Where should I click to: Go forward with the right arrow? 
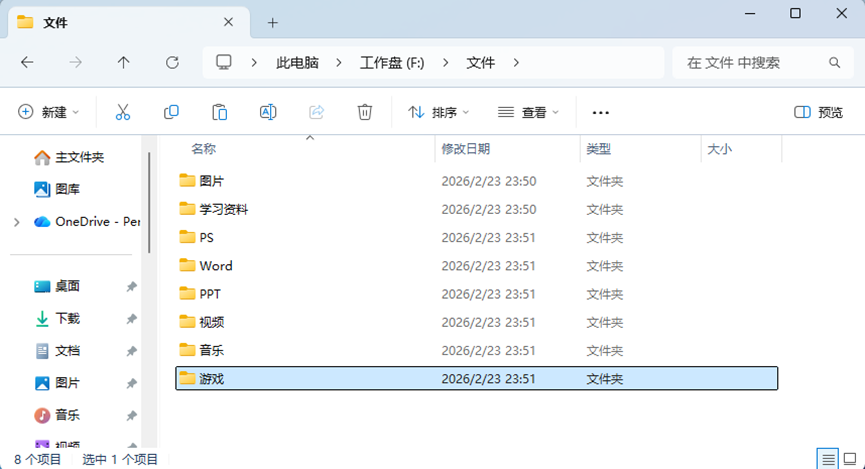pyautogui.click(x=76, y=62)
